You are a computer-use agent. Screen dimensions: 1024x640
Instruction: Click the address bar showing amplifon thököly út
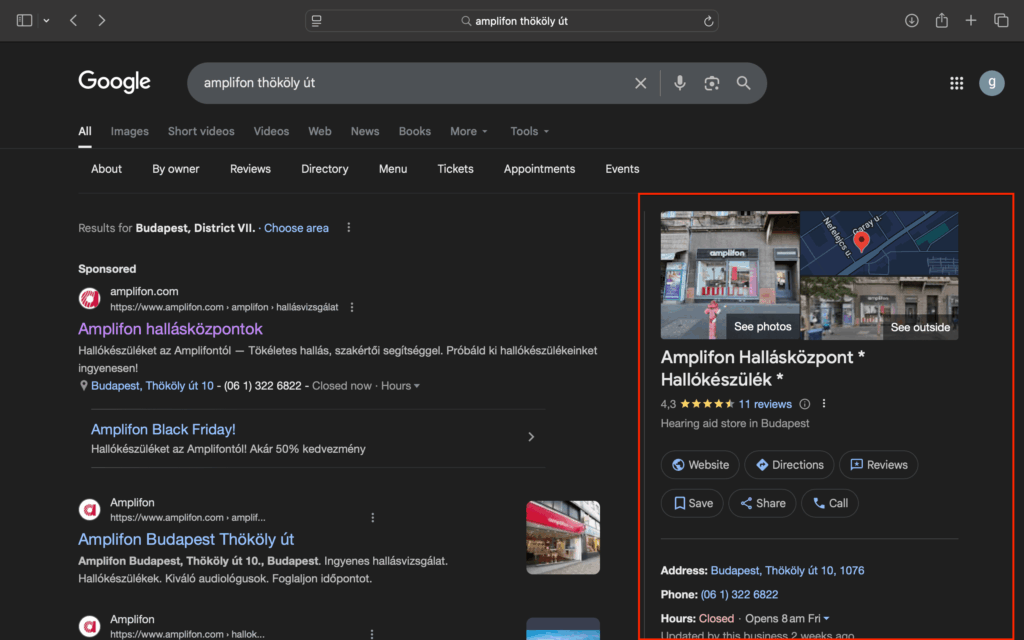tap(512, 21)
